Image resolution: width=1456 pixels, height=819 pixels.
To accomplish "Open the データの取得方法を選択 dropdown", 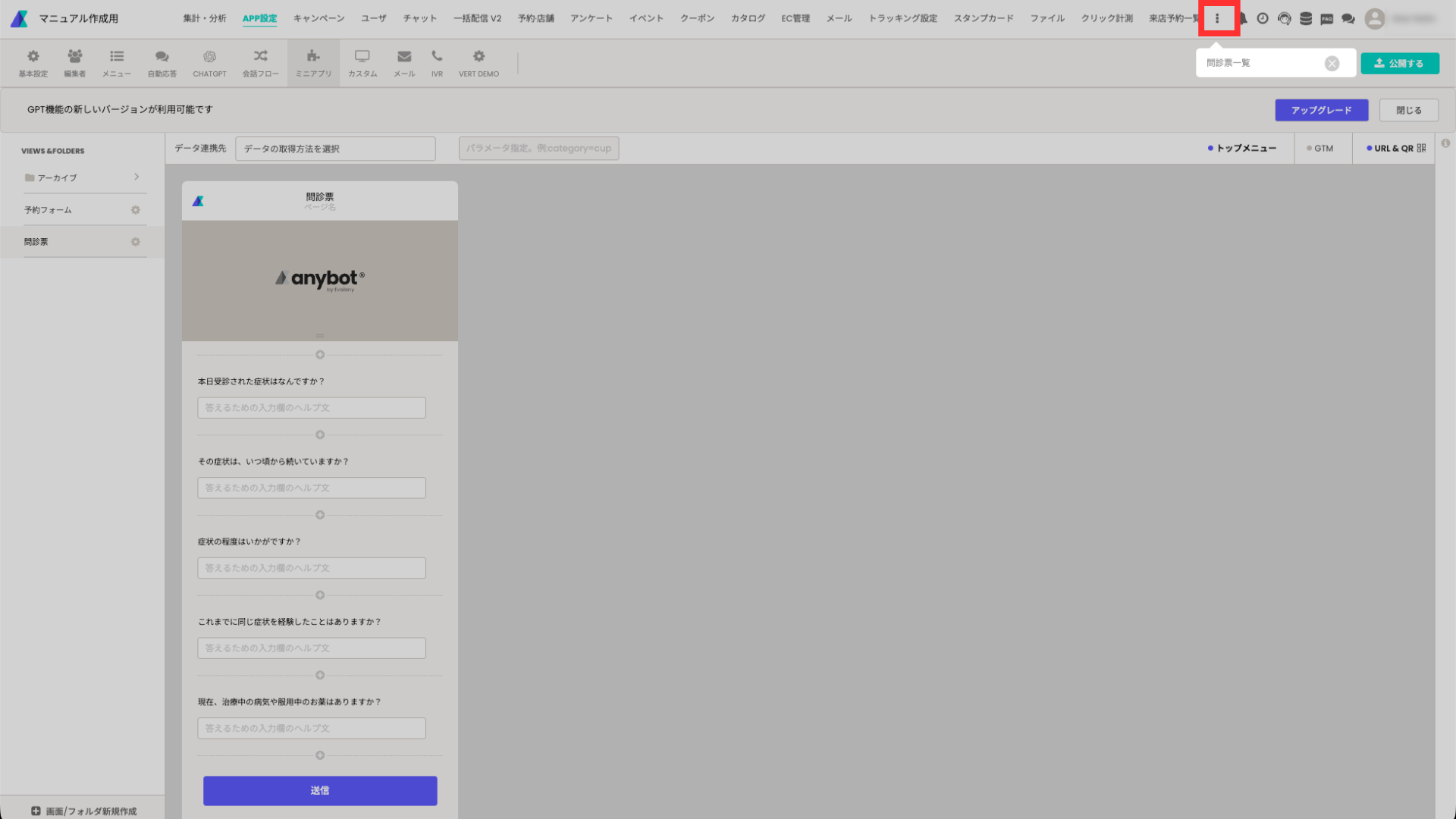I will coord(335,149).
